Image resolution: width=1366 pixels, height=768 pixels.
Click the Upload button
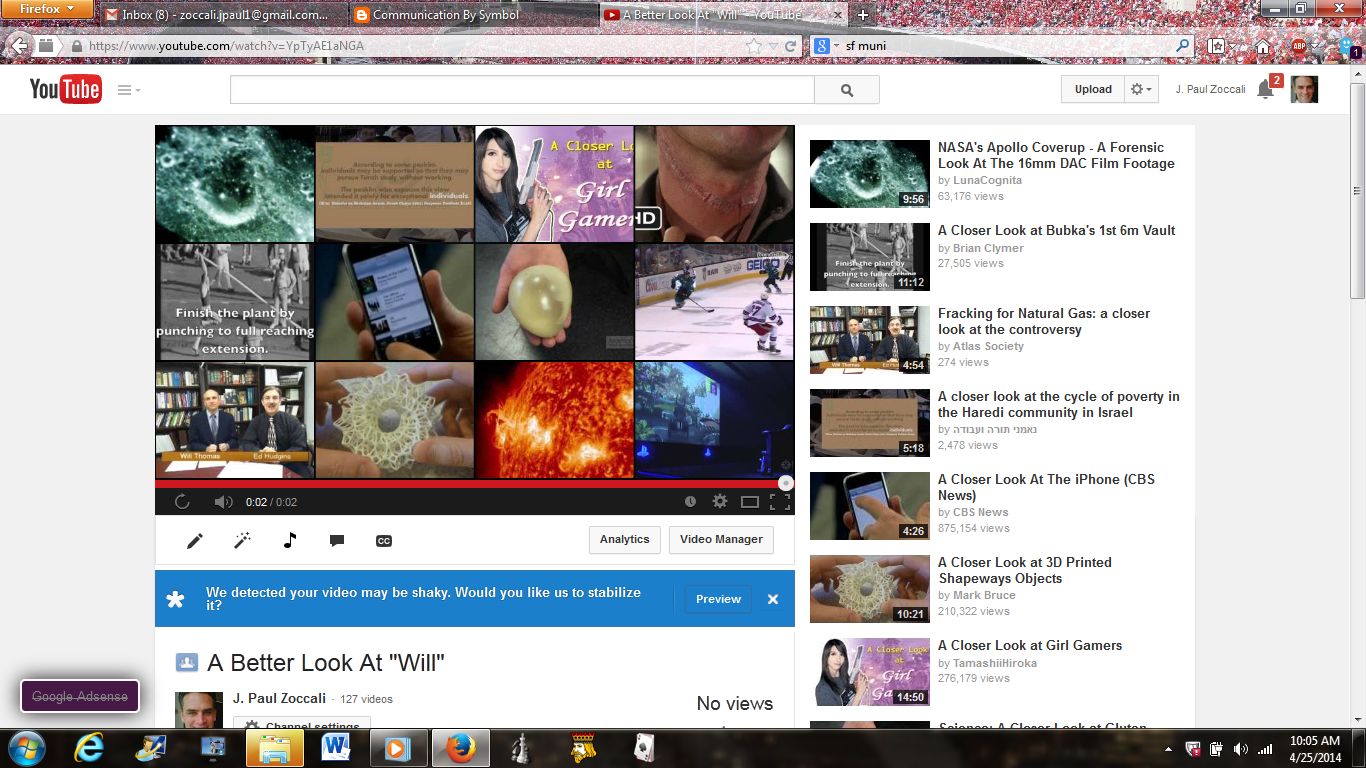1093,89
